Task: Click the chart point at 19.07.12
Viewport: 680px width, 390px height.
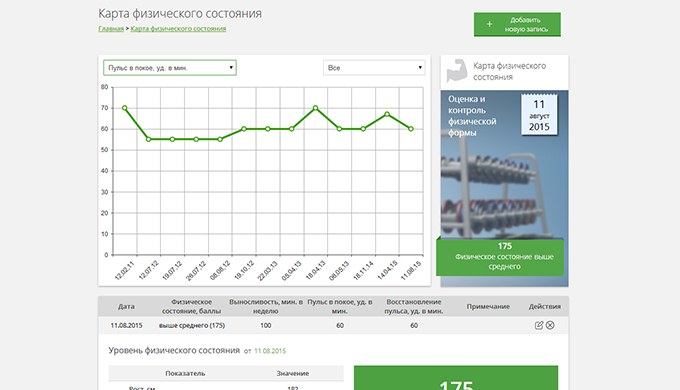Action: pyautogui.click(x=172, y=139)
